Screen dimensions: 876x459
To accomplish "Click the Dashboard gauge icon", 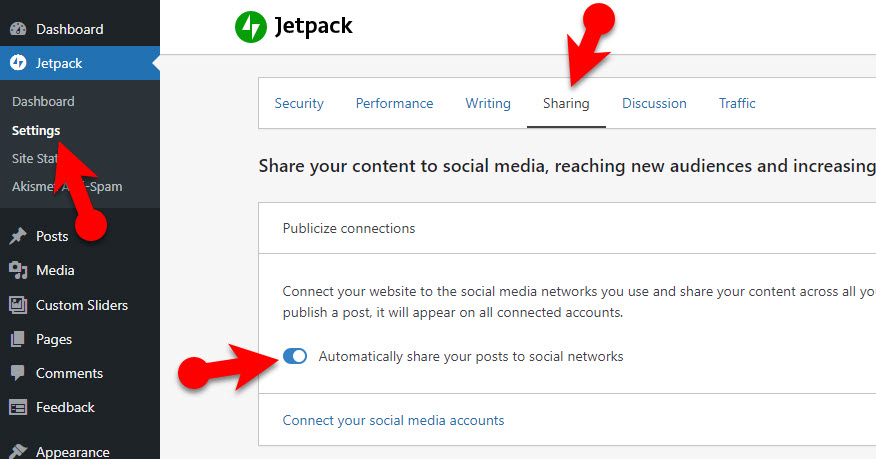I will [18, 29].
